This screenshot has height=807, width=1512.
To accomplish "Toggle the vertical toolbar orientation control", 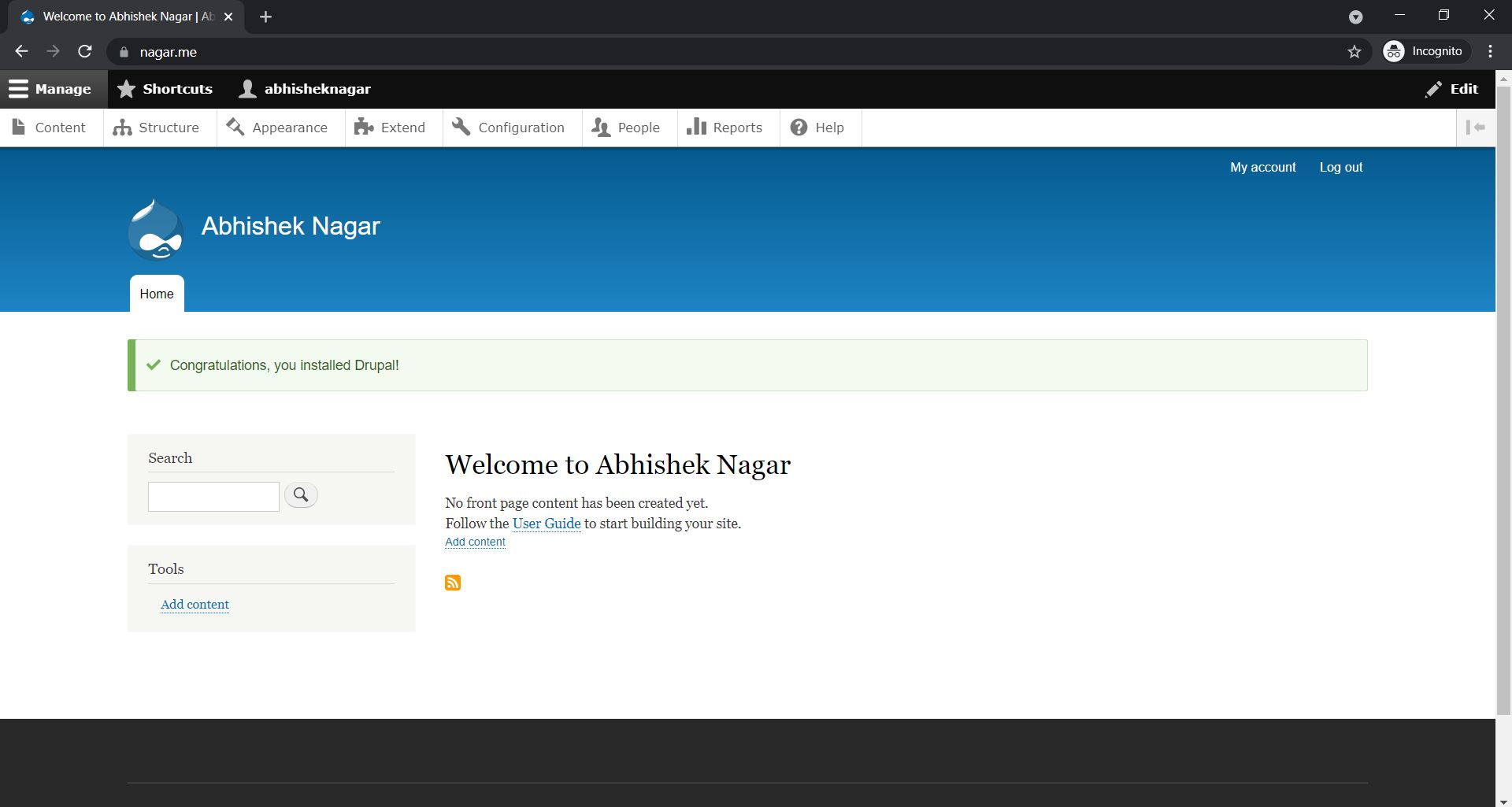I will point(1477,127).
